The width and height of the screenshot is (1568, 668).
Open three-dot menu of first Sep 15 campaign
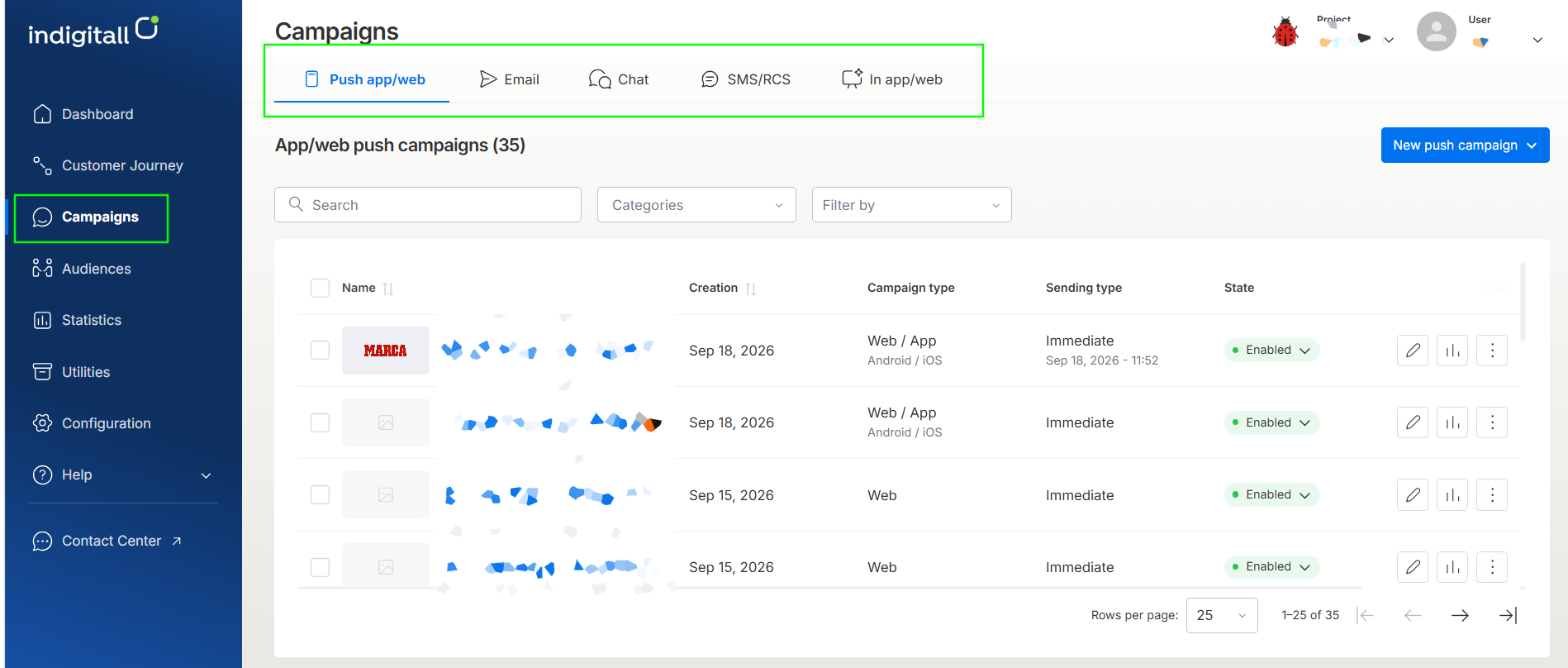1492,494
